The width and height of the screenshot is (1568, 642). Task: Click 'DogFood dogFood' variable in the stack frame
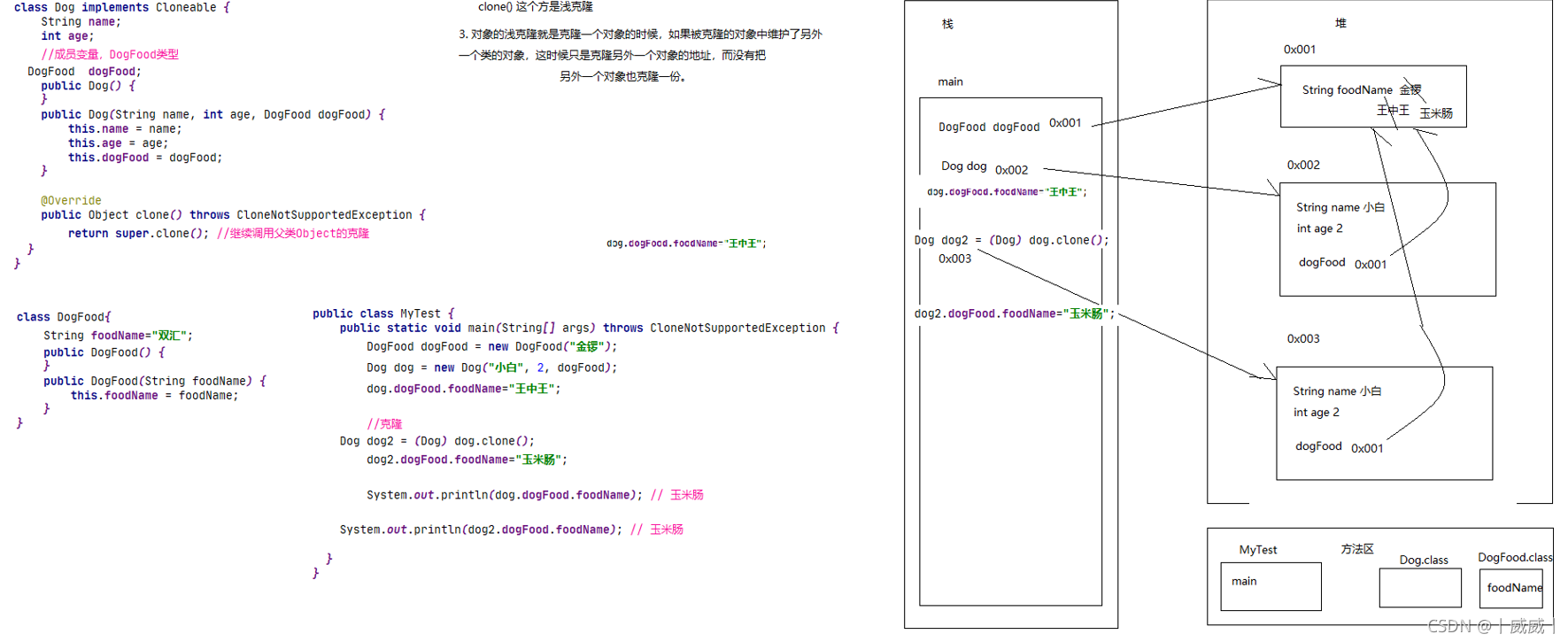[989, 128]
